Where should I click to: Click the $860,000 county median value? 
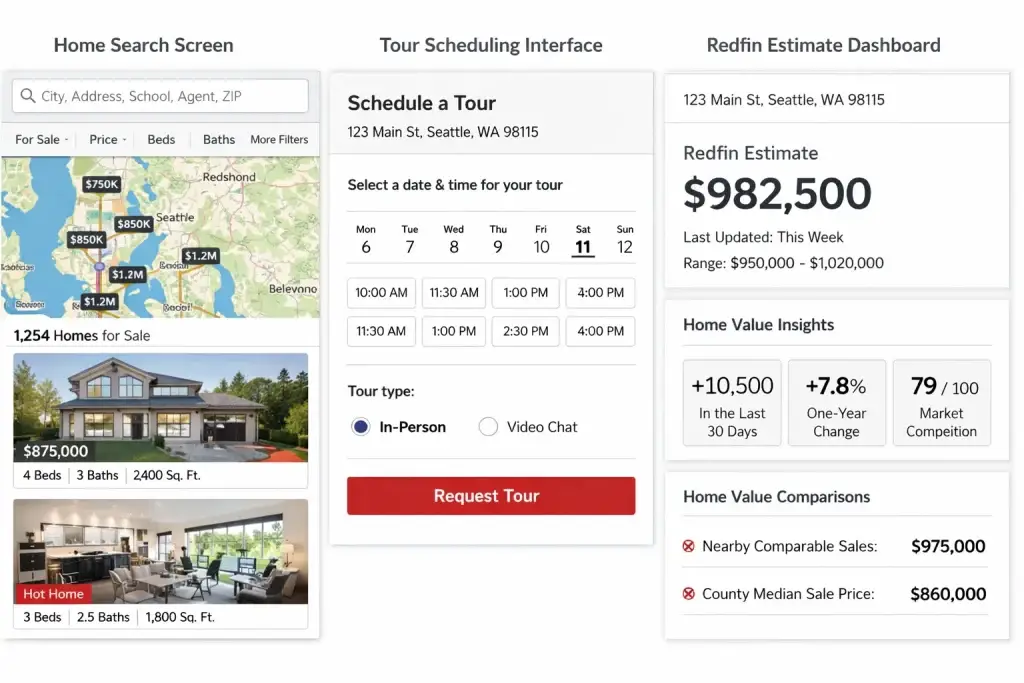(948, 594)
